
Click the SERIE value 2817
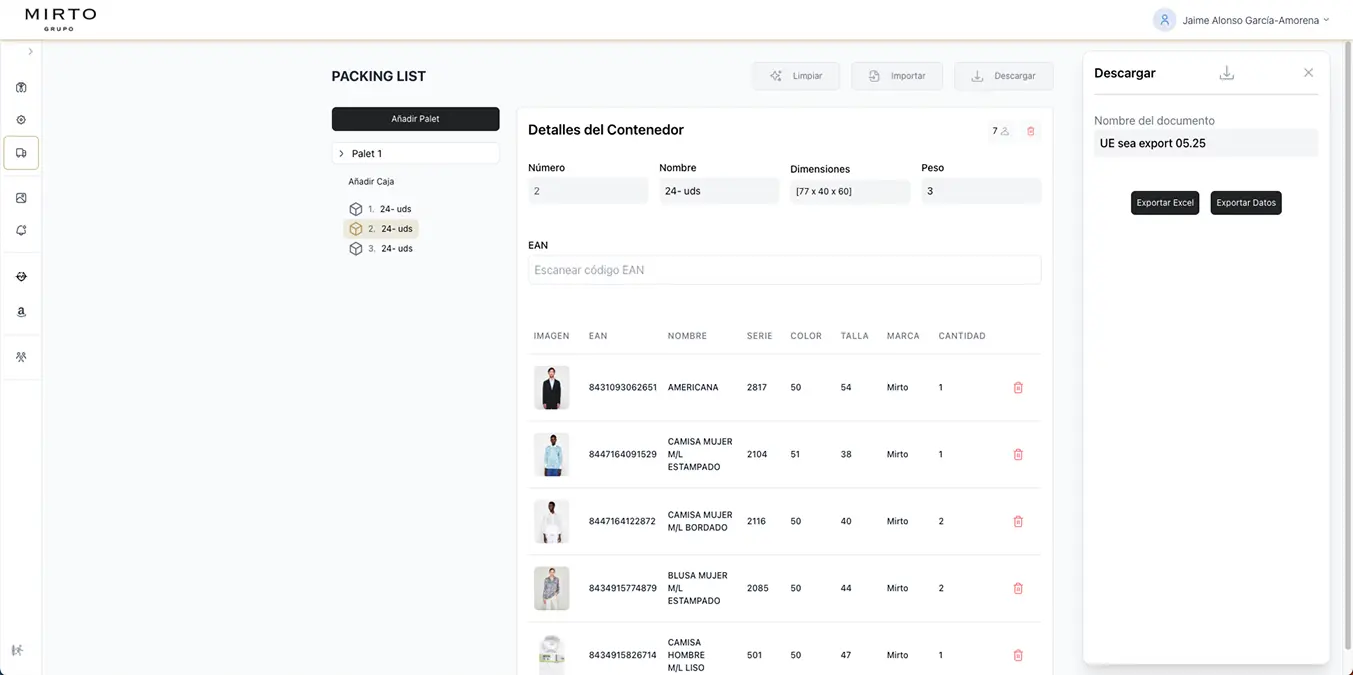coord(757,387)
